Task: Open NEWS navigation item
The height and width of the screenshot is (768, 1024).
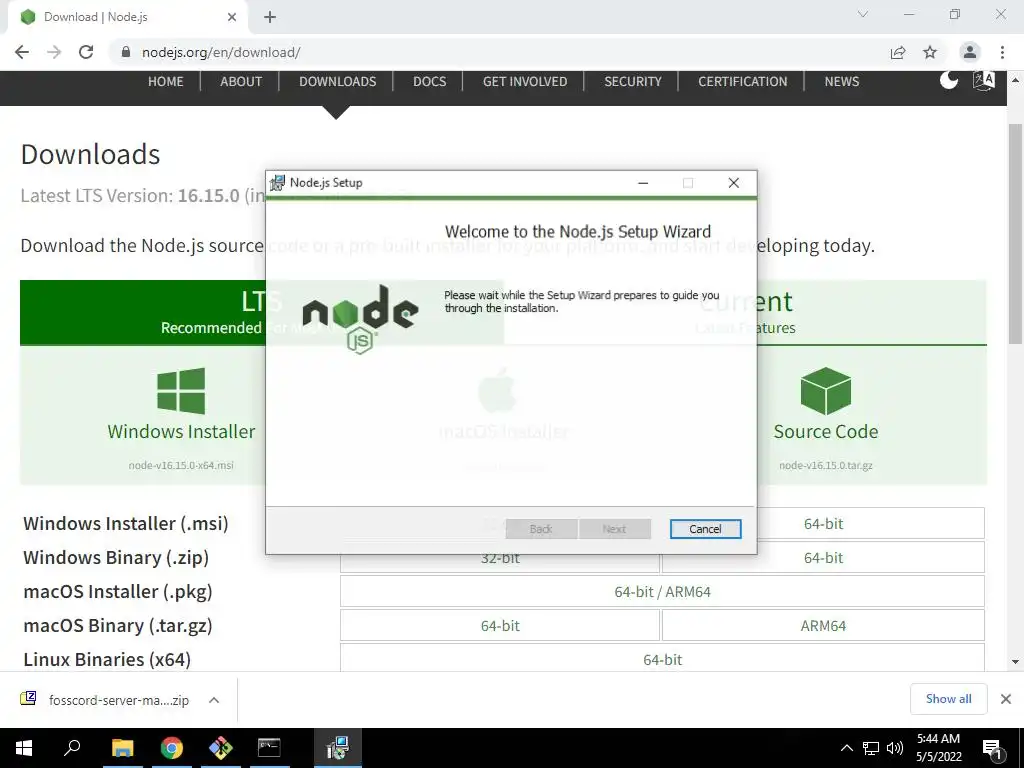Action: click(842, 82)
